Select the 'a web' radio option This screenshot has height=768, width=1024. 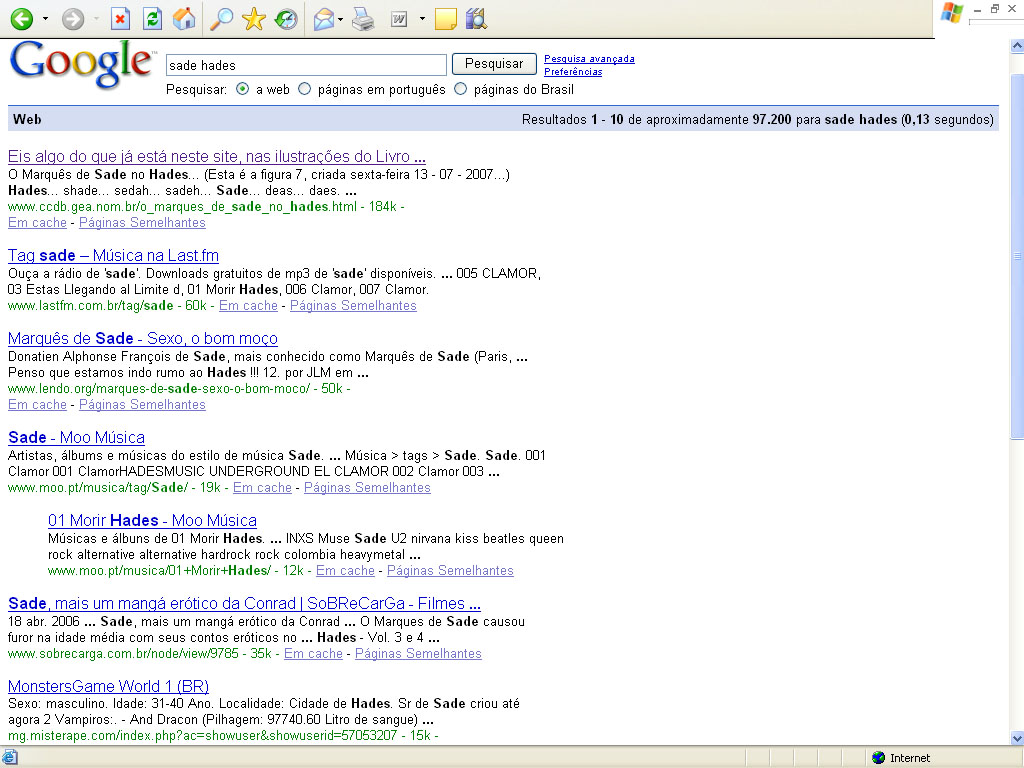243,89
